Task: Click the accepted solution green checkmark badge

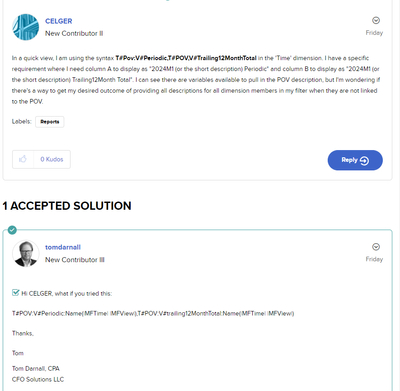Action: (12, 230)
